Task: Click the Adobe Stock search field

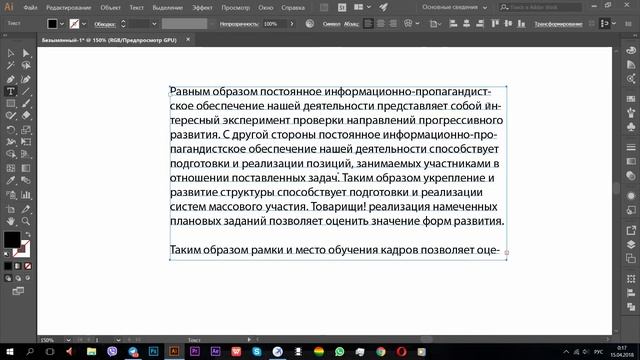Action: (x=541, y=7)
